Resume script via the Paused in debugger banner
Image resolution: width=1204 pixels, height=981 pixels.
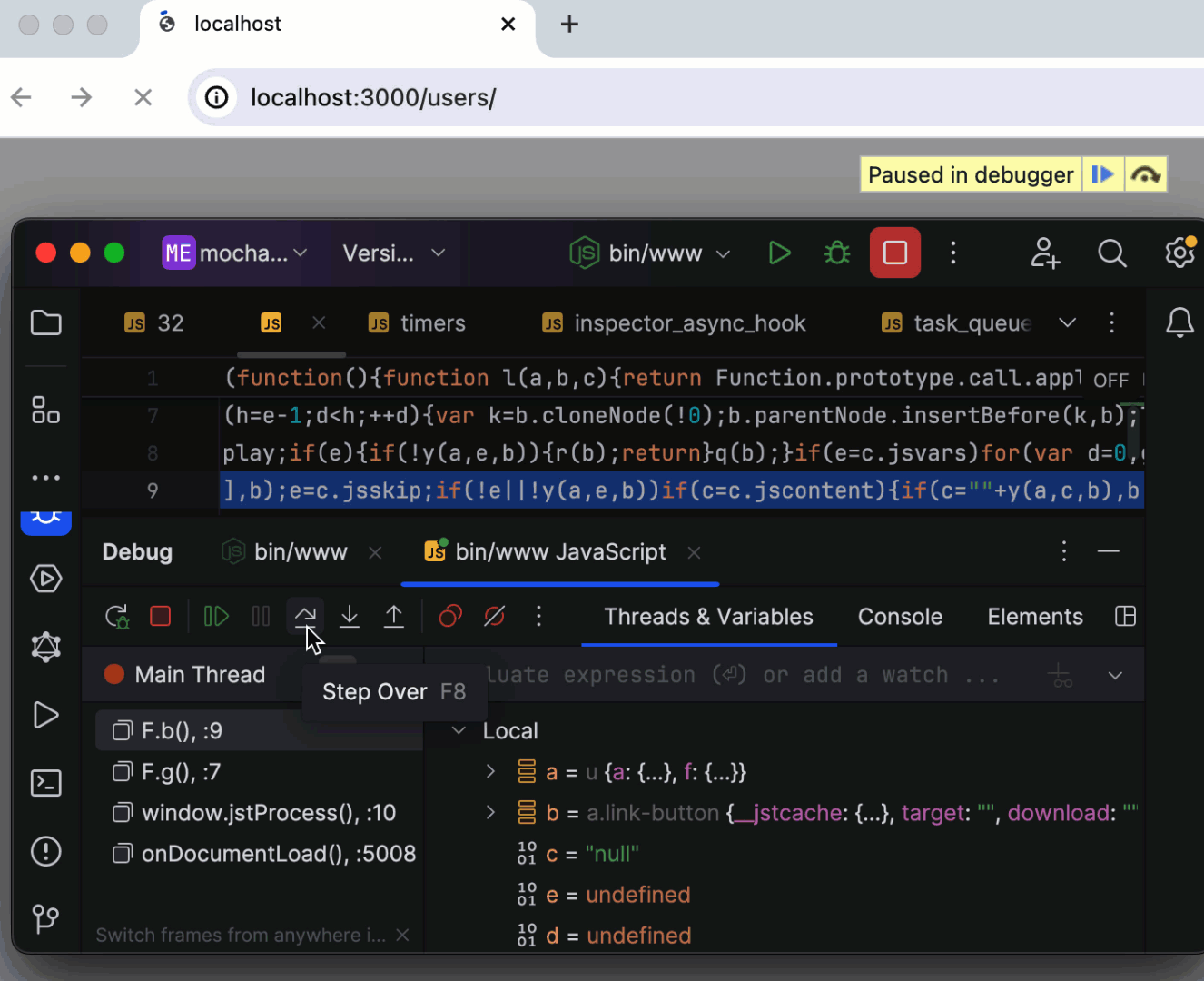point(1103,174)
